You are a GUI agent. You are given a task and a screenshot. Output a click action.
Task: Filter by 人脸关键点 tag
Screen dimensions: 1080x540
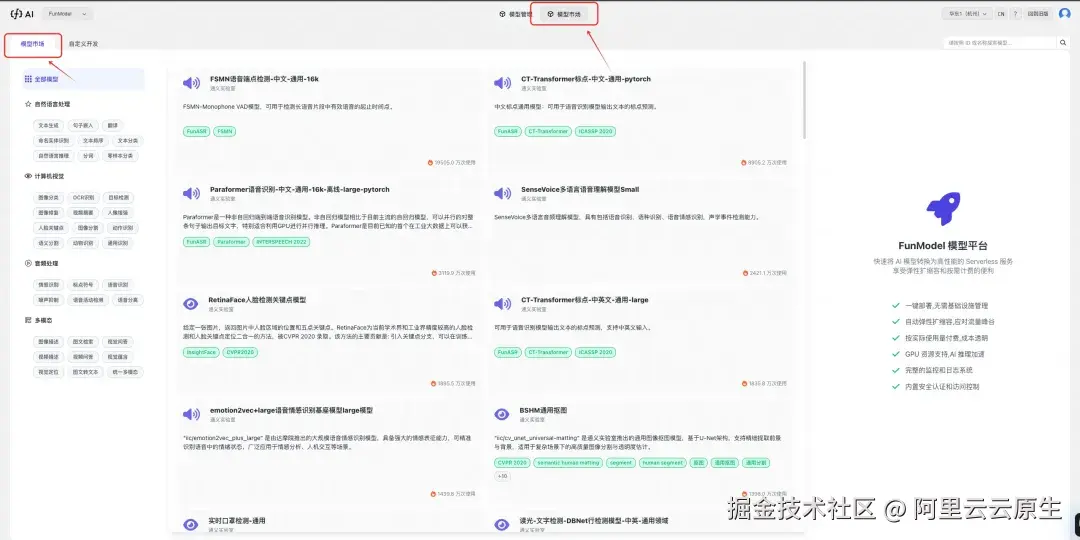tap(50, 227)
